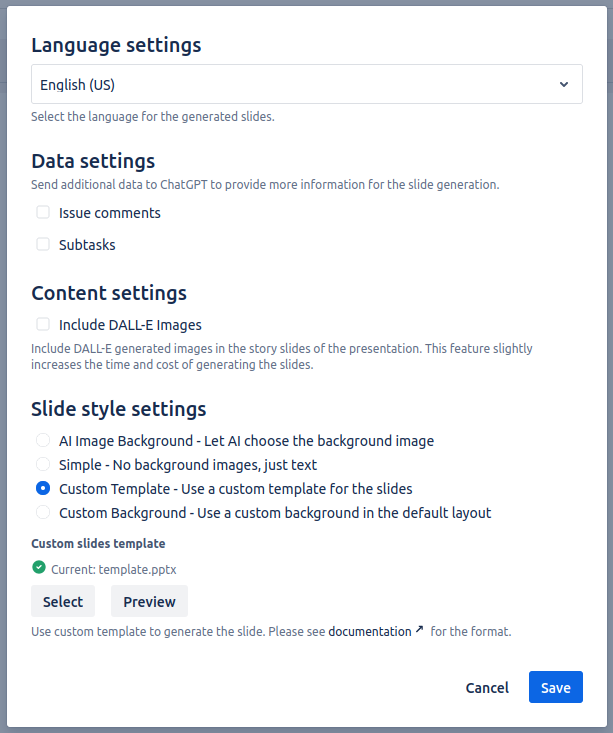Image resolution: width=613 pixels, height=733 pixels.
Task: Select the AI Image Background radio option
Action: click(43, 440)
